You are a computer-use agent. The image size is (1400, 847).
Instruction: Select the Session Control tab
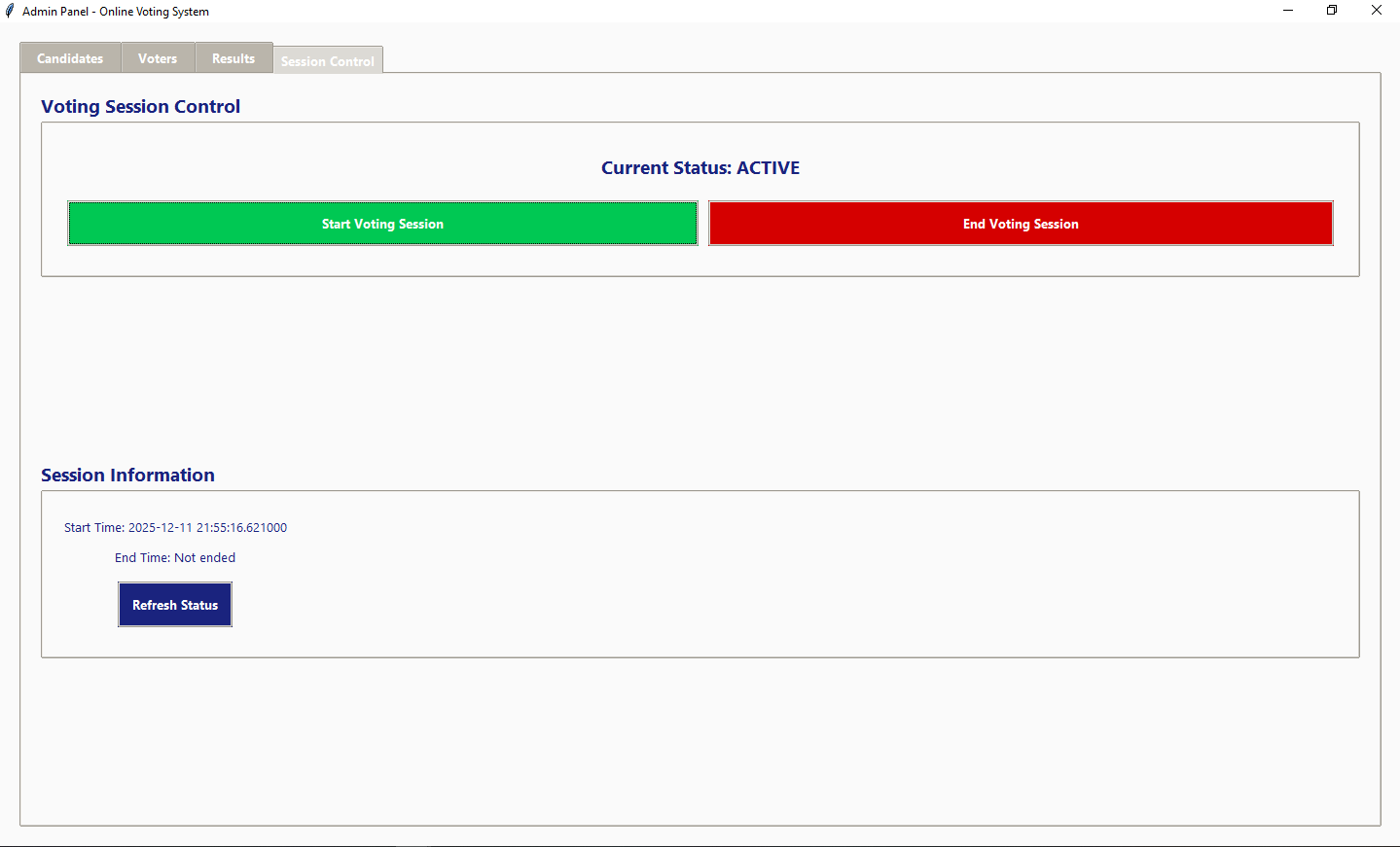328,60
